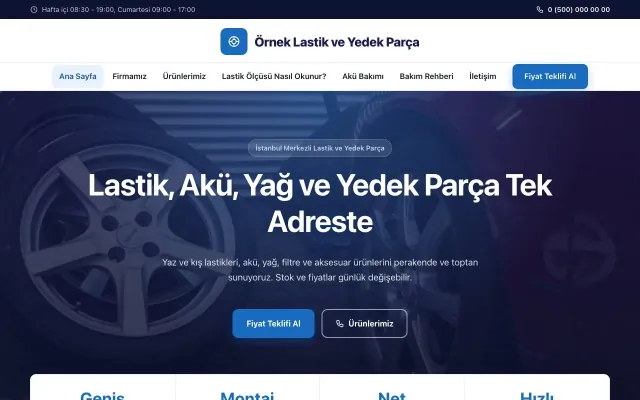Click the outlined Ürünlerimiz hero button
Viewport: 640px width, 400px height.
pos(364,324)
